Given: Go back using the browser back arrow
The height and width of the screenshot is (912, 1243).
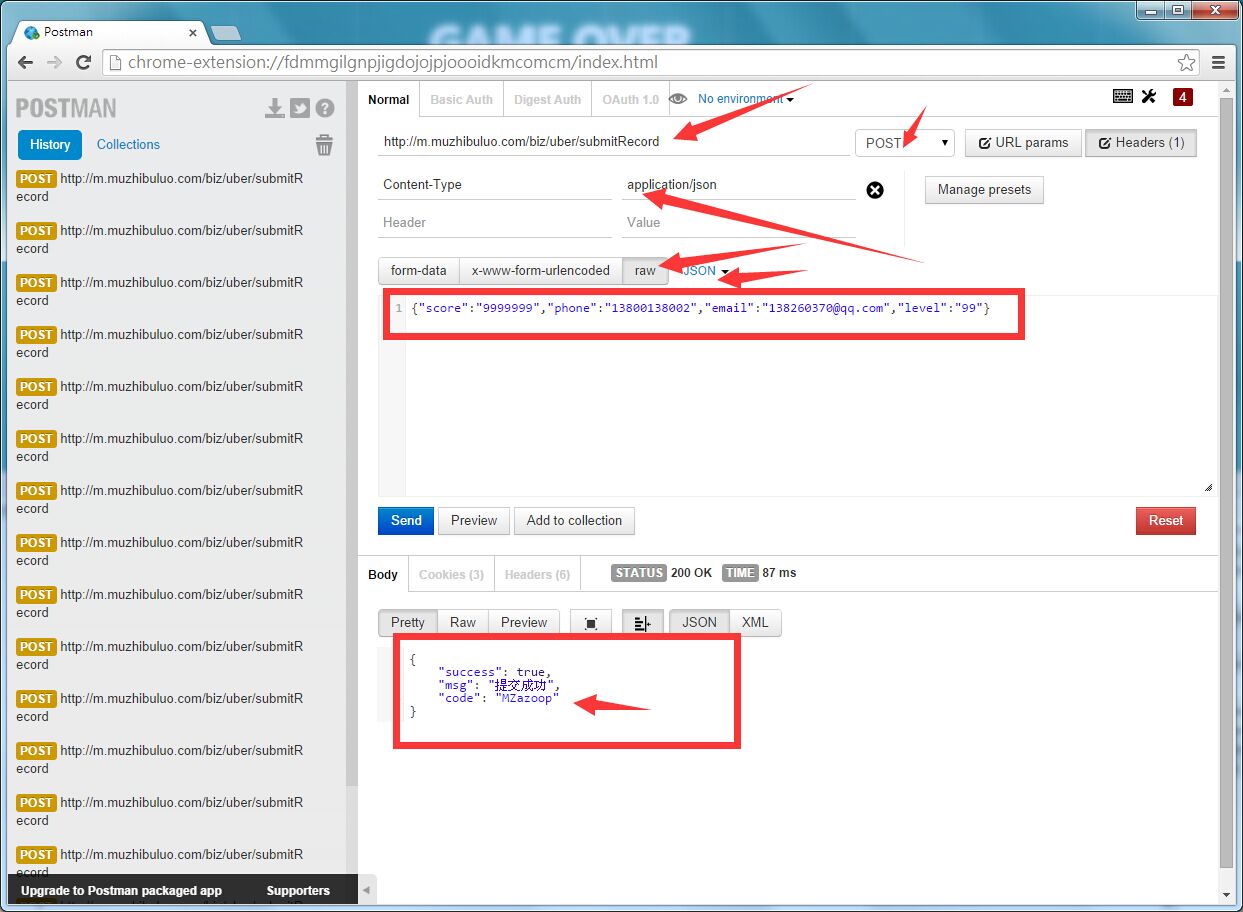Looking at the screenshot, I should pos(27,62).
